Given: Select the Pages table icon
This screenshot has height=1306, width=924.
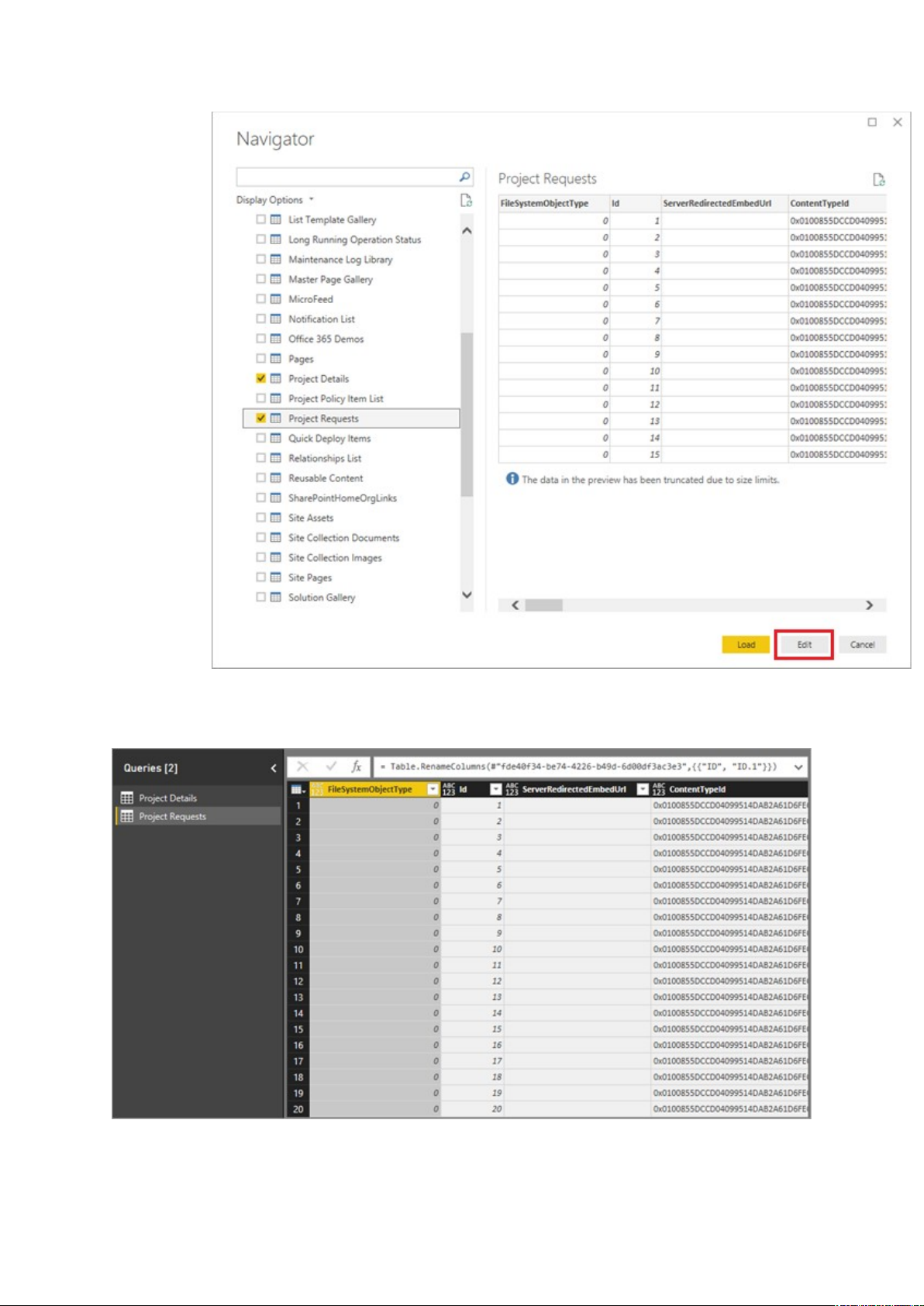Looking at the screenshot, I should (275, 359).
